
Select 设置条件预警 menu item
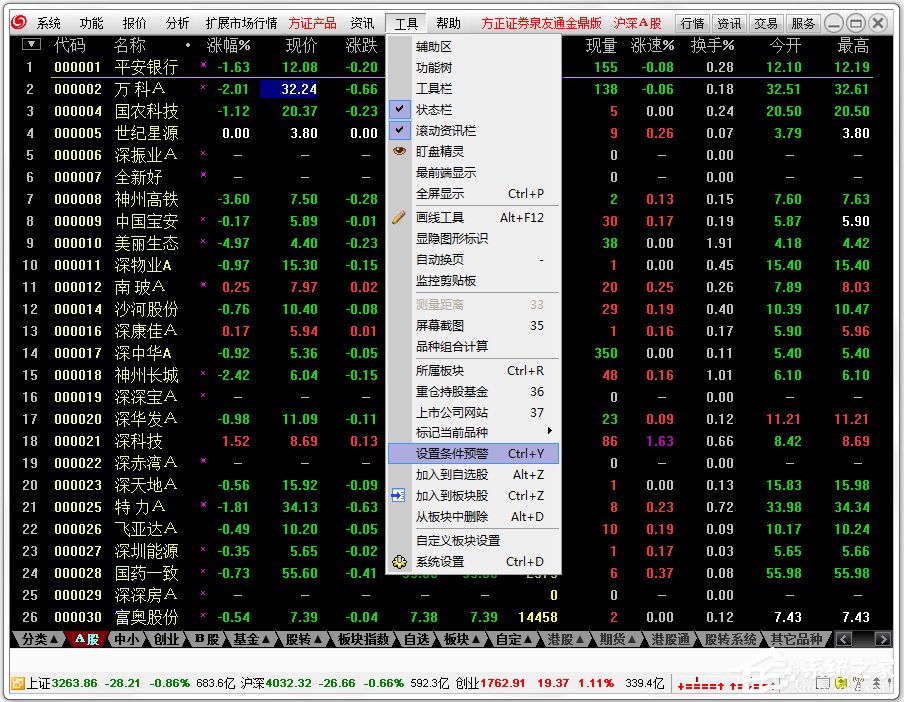click(x=474, y=454)
